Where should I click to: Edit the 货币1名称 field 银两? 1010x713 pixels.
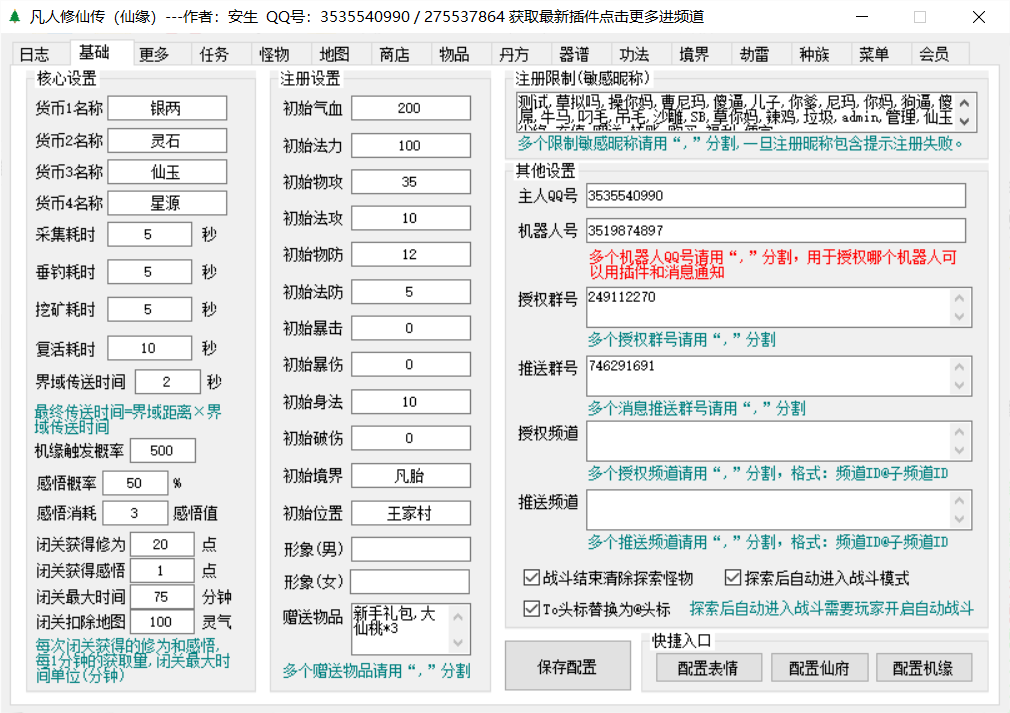[167, 108]
